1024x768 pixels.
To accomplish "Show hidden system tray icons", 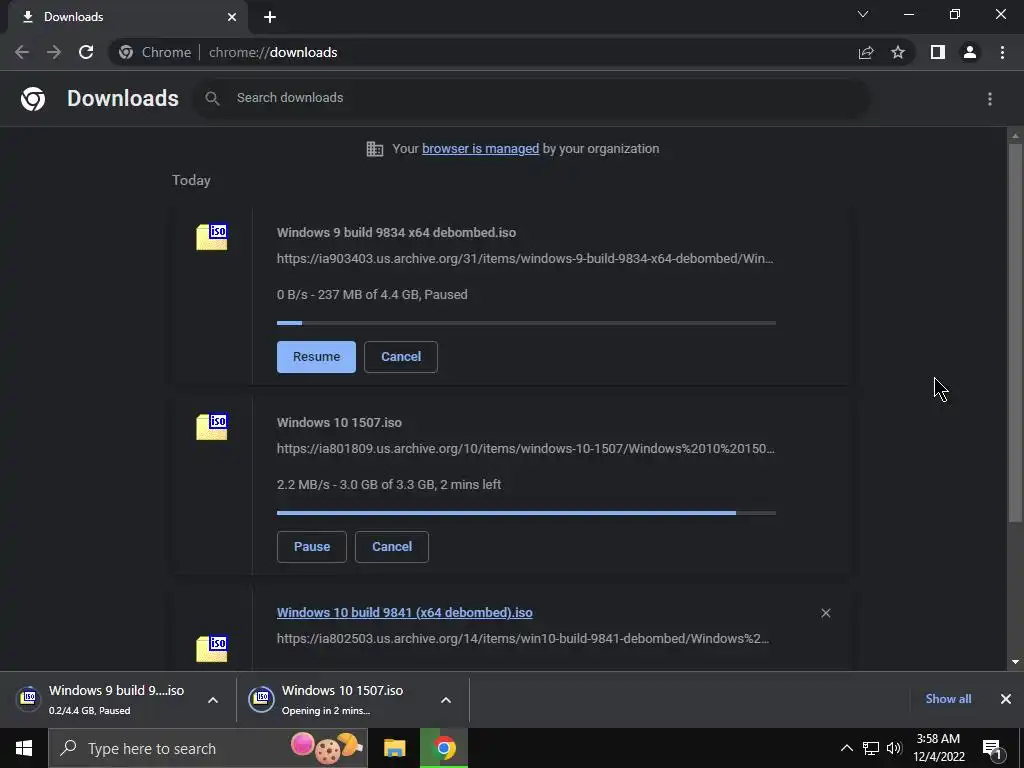I will coord(846,748).
